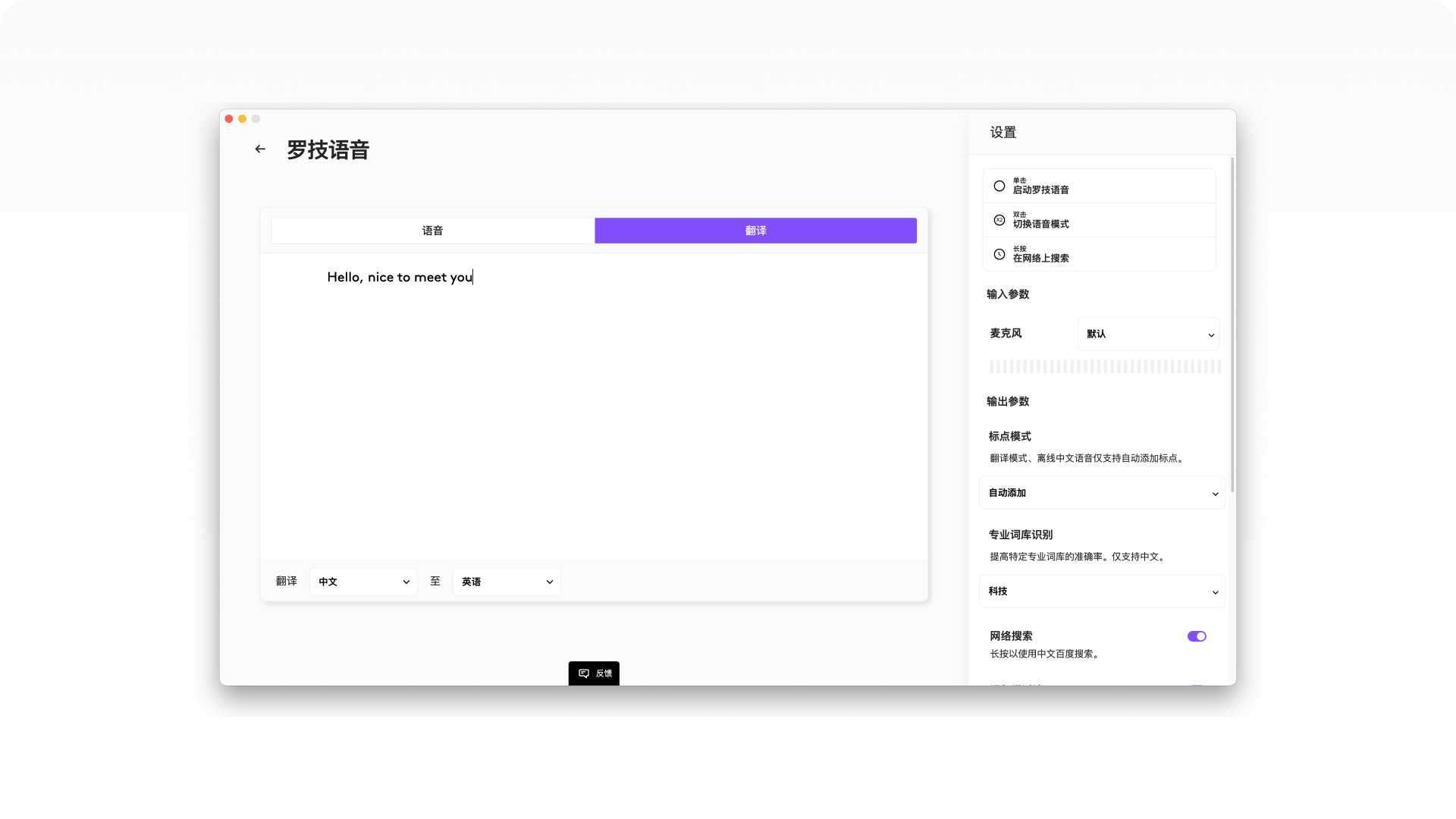
Task: Open the 反馈 feedback button
Action: pyautogui.click(x=594, y=673)
